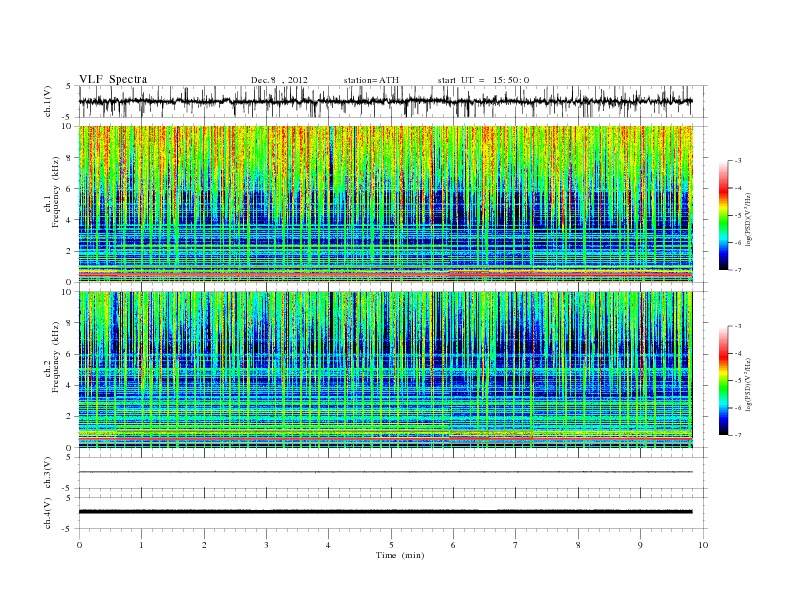Click time axis tick label "8"
This screenshot has height=612, width=792.
coord(578,545)
